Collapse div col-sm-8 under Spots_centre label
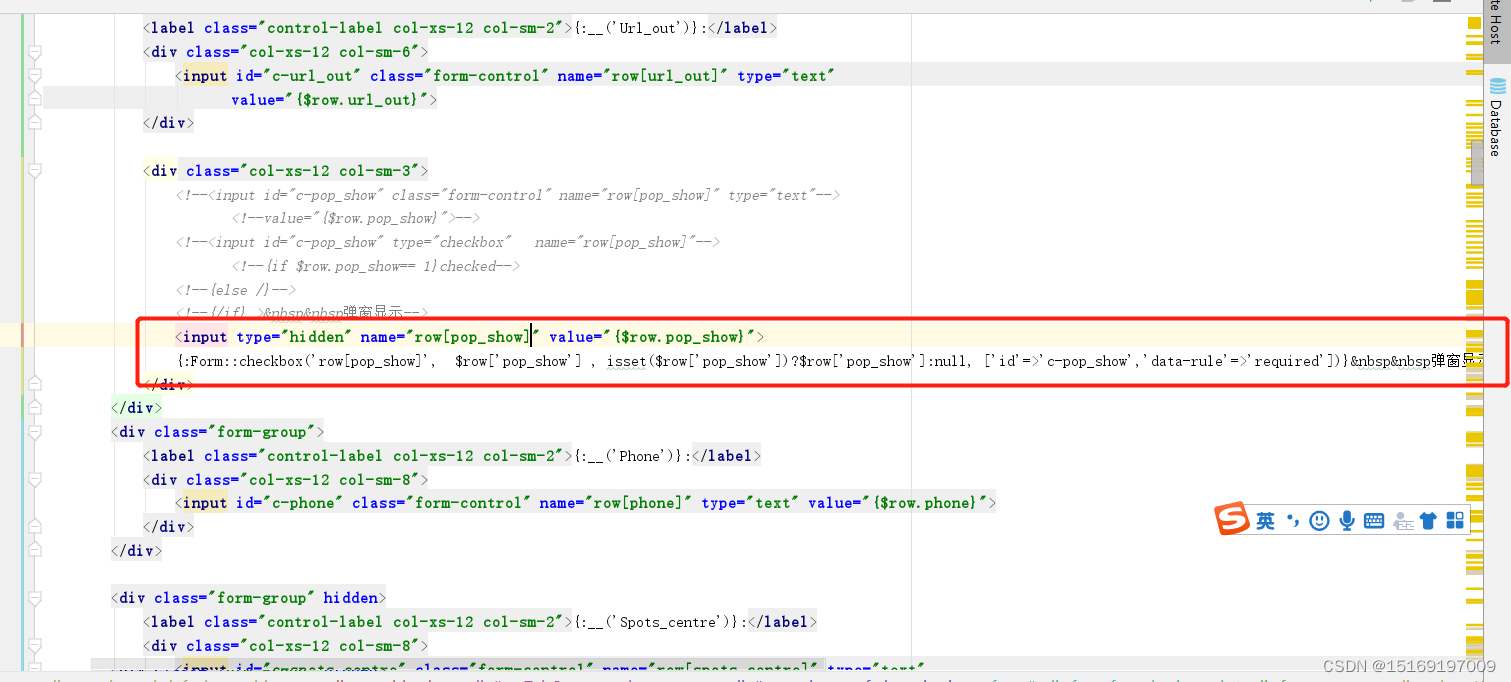Image resolution: width=1511 pixels, height=682 pixels. tap(35, 646)
